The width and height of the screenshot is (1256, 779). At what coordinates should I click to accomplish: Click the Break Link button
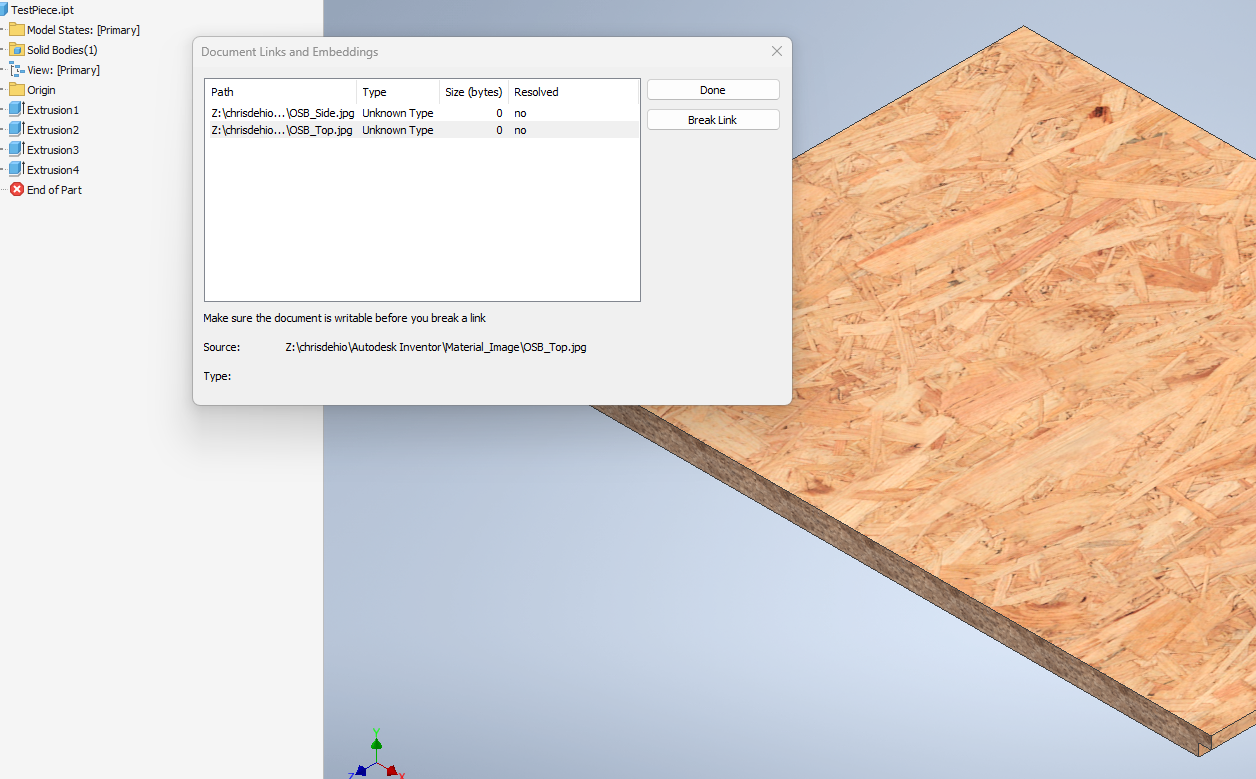click(x=713, y=120)
